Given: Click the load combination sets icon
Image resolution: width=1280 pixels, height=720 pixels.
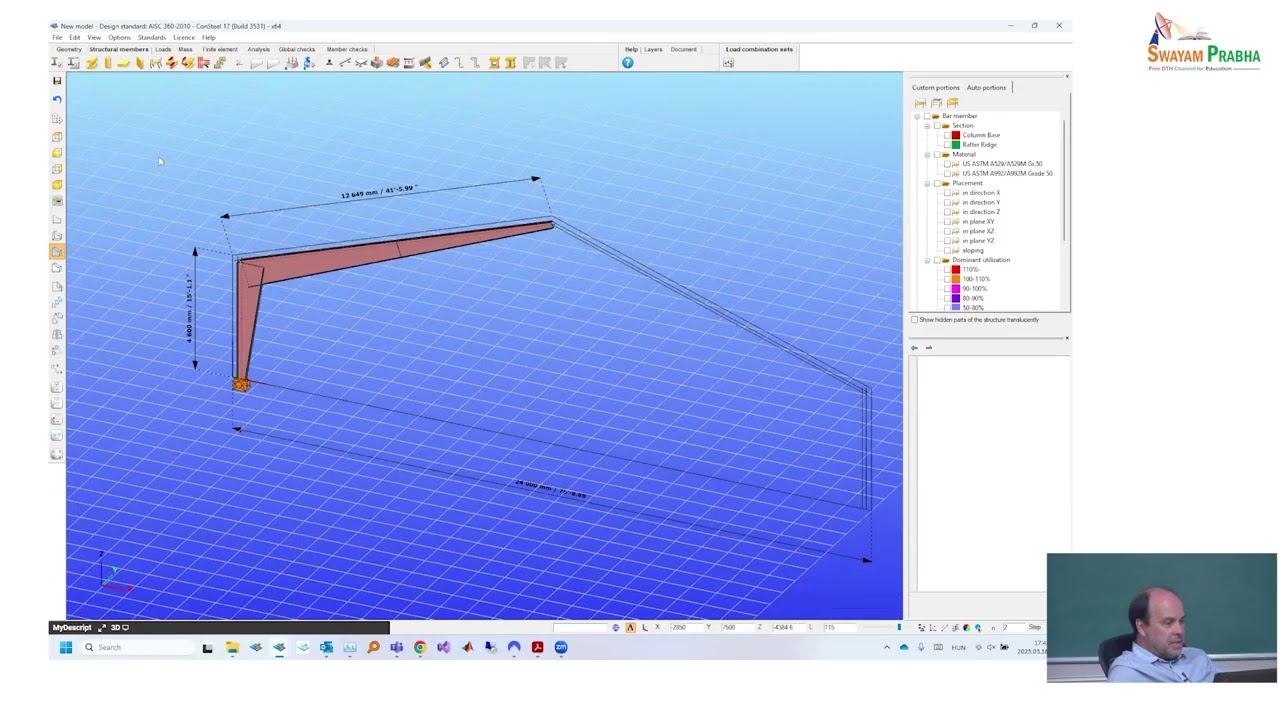Looking at the screenshot, I should tap(728, 63).
